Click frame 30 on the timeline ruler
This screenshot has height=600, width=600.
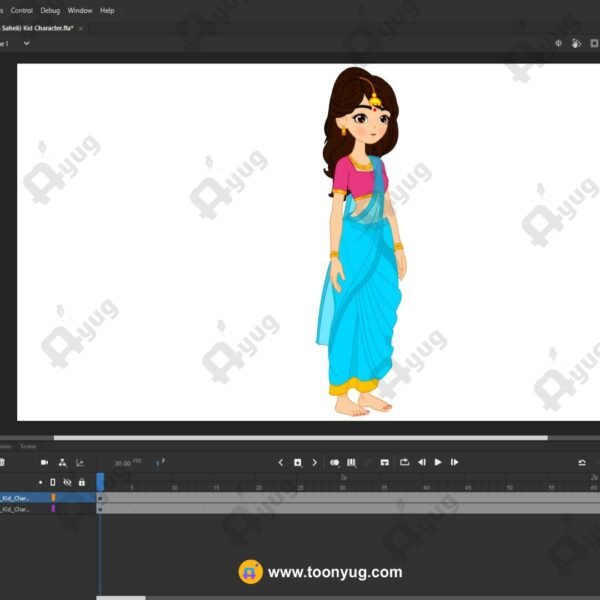[342, 488]
